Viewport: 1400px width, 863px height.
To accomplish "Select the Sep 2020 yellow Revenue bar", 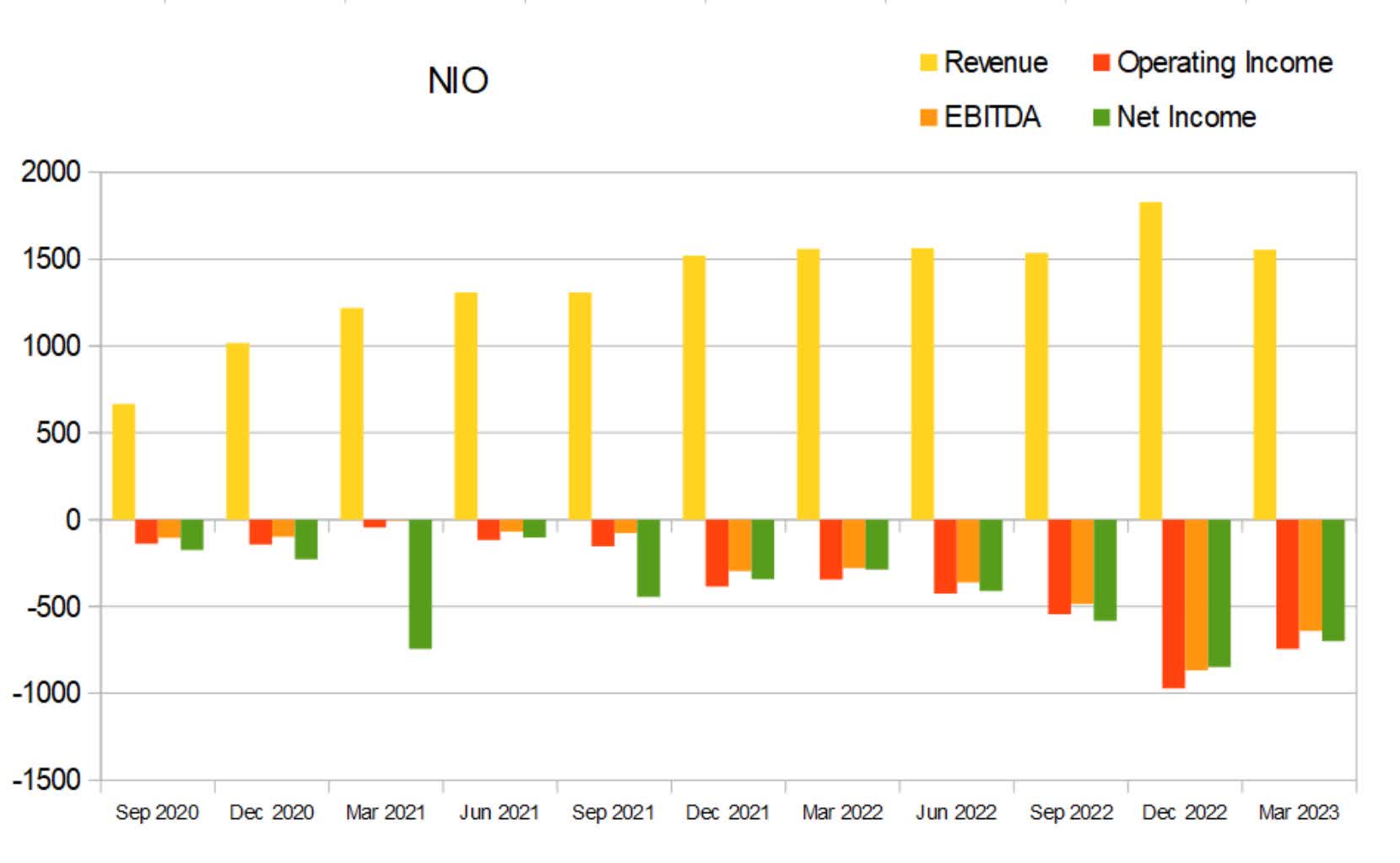I will [124, 462].
